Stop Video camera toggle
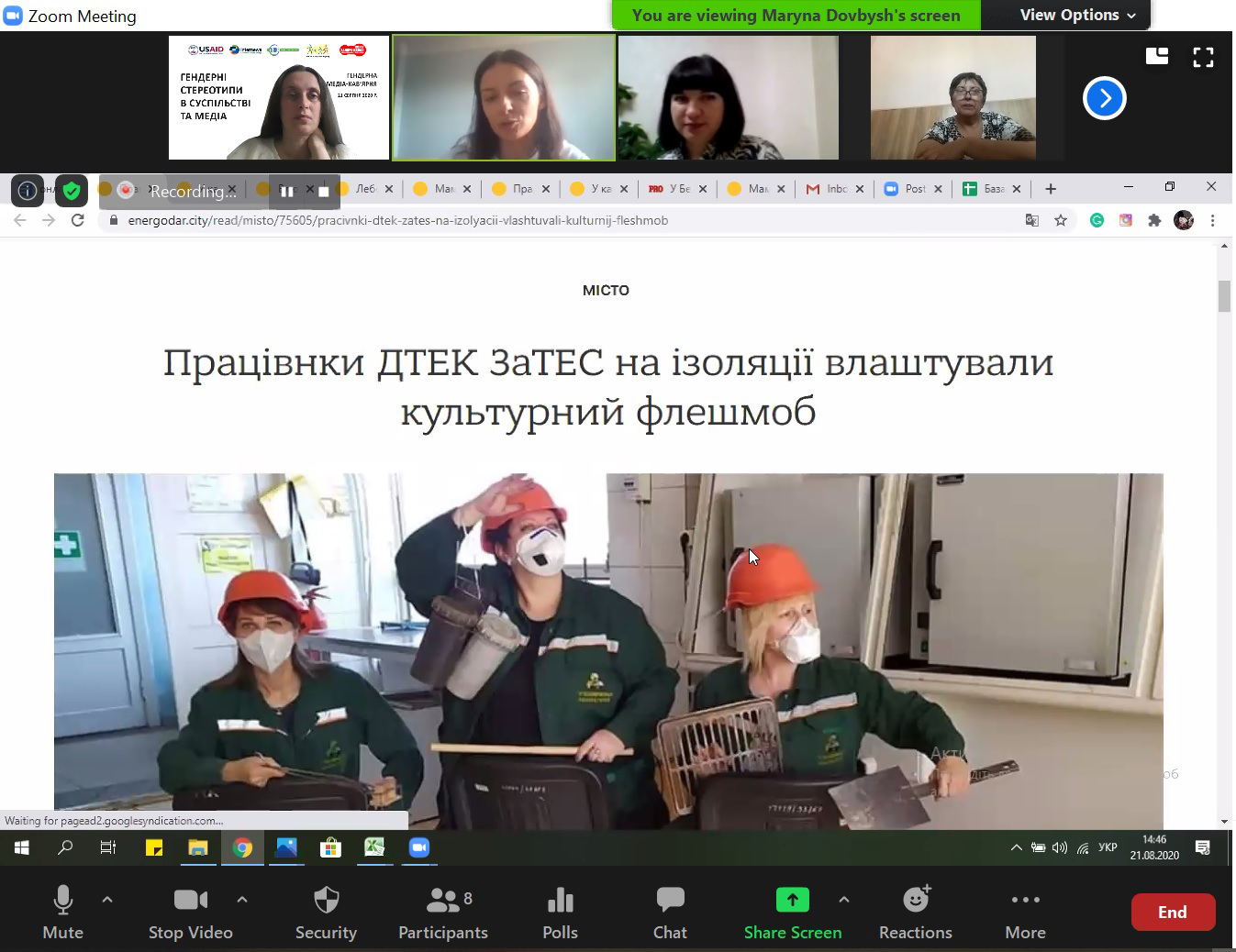 click(191, 913)
